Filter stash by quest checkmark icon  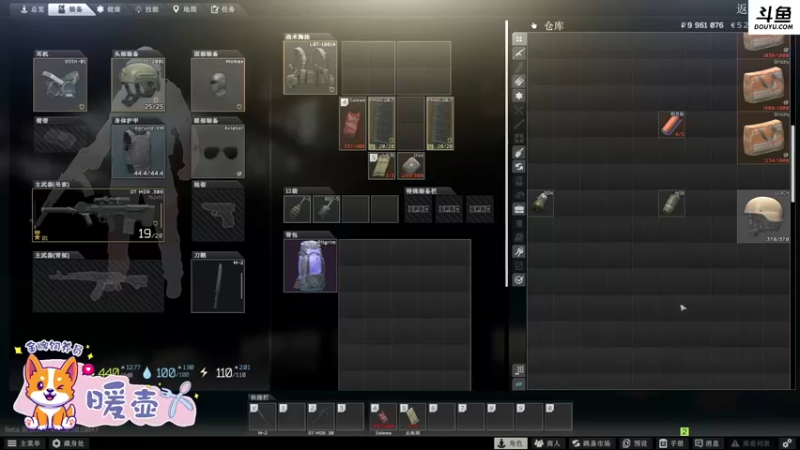coord(519,280)
